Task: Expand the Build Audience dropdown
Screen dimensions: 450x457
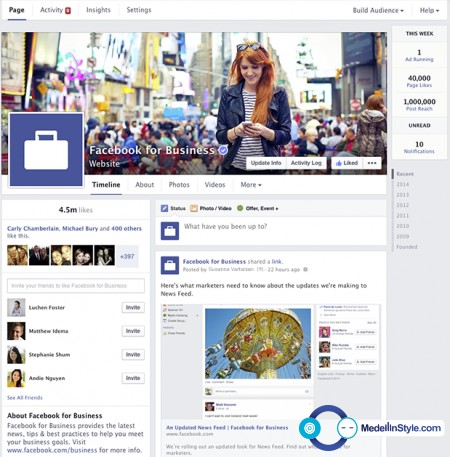Action: 378,10
